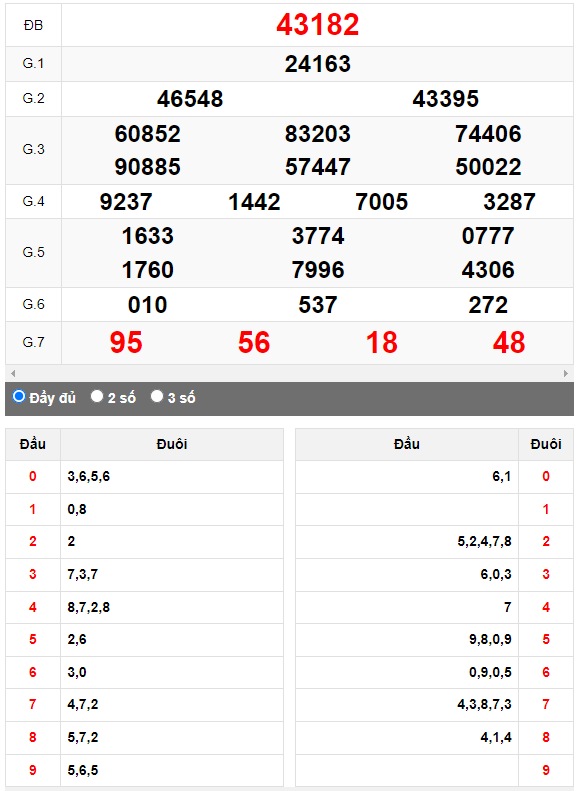Click the horizontal scrollbar track under the table

point(289,373)
